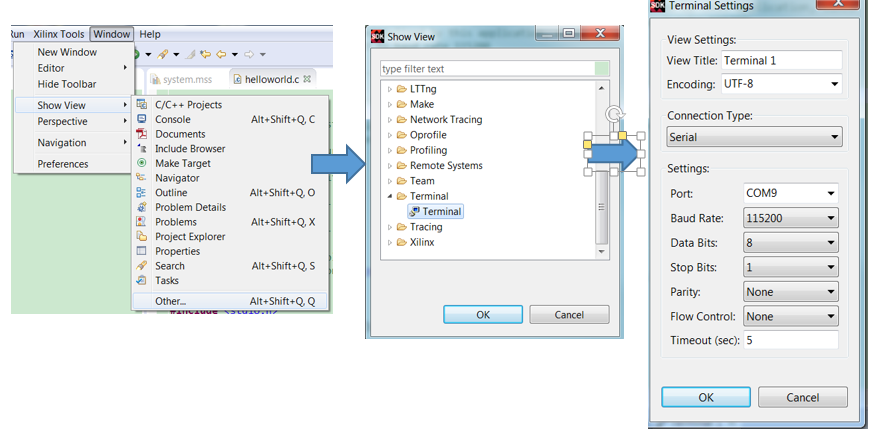Open the Flow Control dropdown
Screen dimensions: 876x437
click(x=791, y=316)
